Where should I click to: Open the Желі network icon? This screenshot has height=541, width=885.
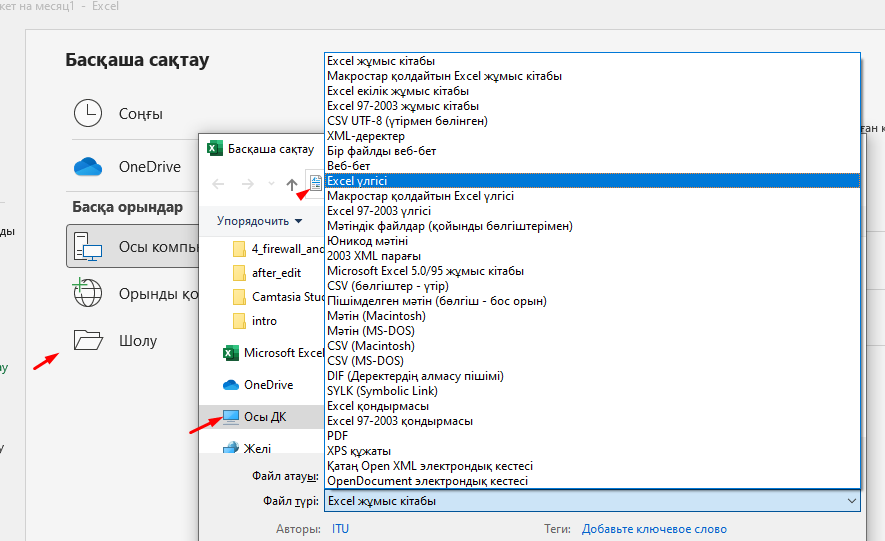point(231,448)
